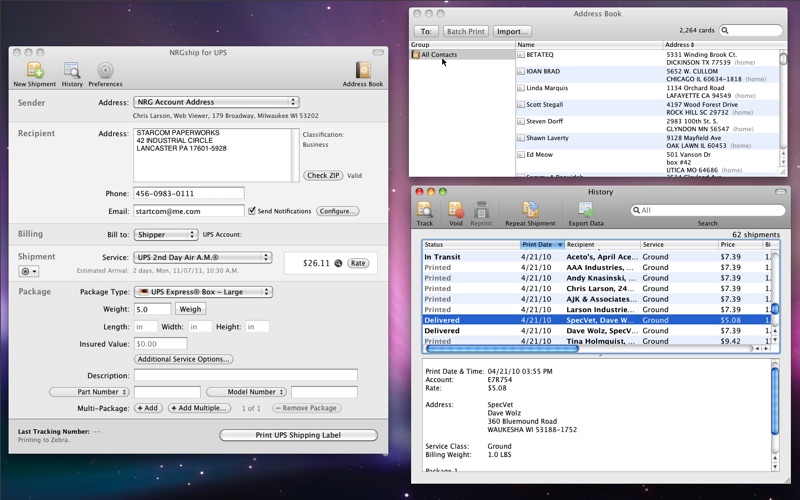Viewport: 800px width, 500px height.
Task: Click the New Shipment toolbar icon
Action: point(35,70)
